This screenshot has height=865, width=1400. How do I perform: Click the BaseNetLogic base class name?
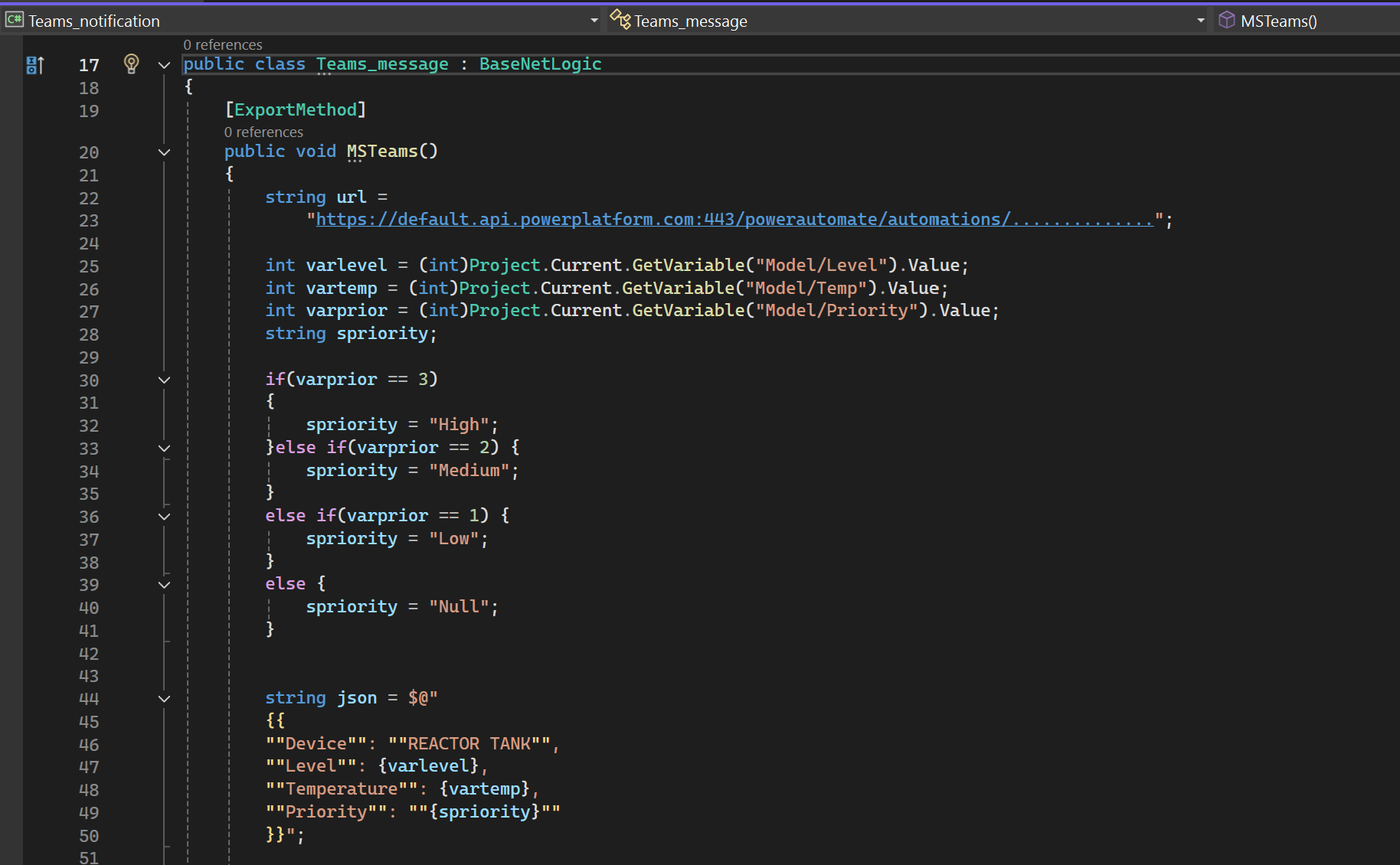[x=541, y=64]
